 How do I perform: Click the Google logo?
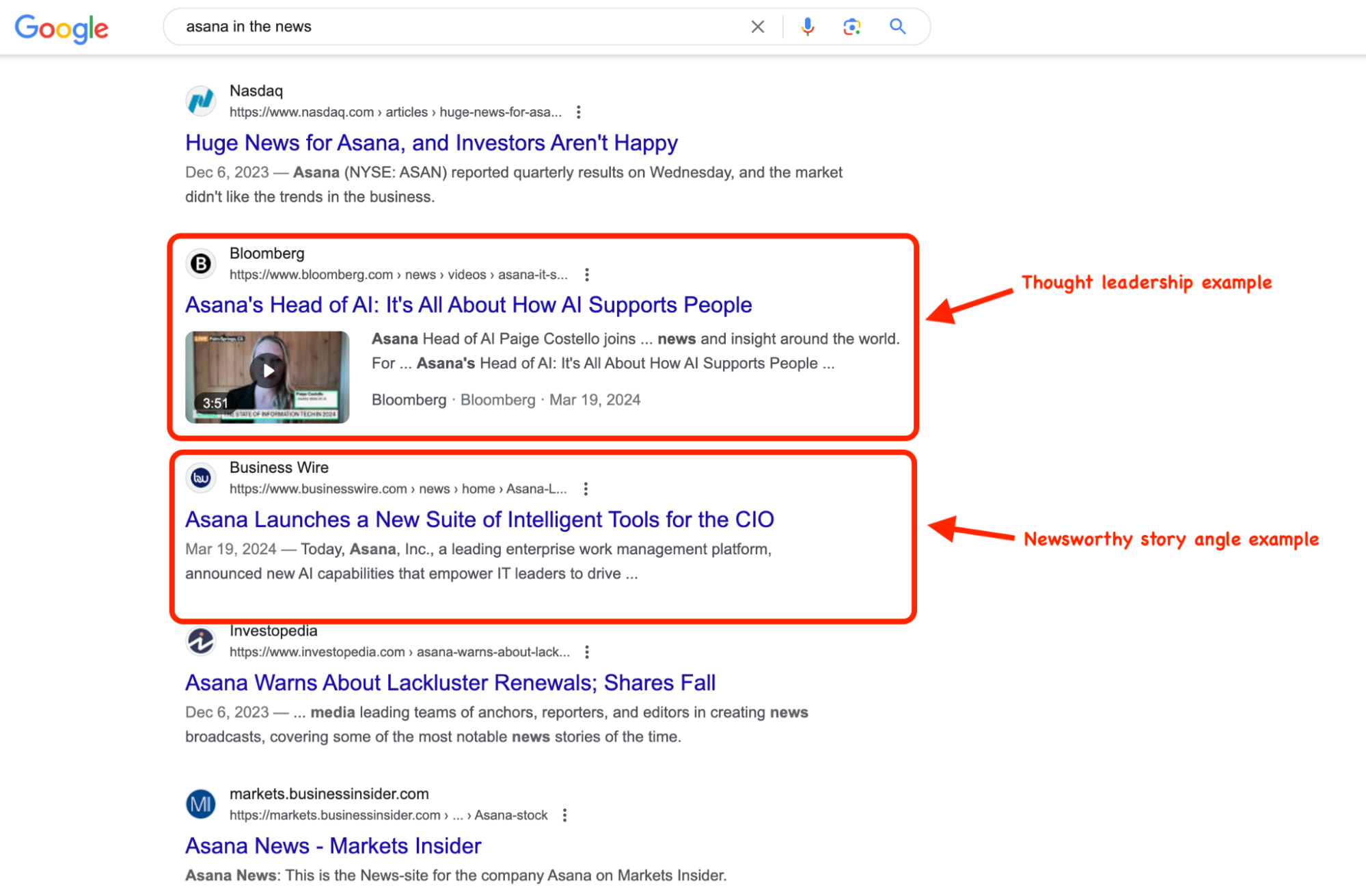[x=62, y=28]
